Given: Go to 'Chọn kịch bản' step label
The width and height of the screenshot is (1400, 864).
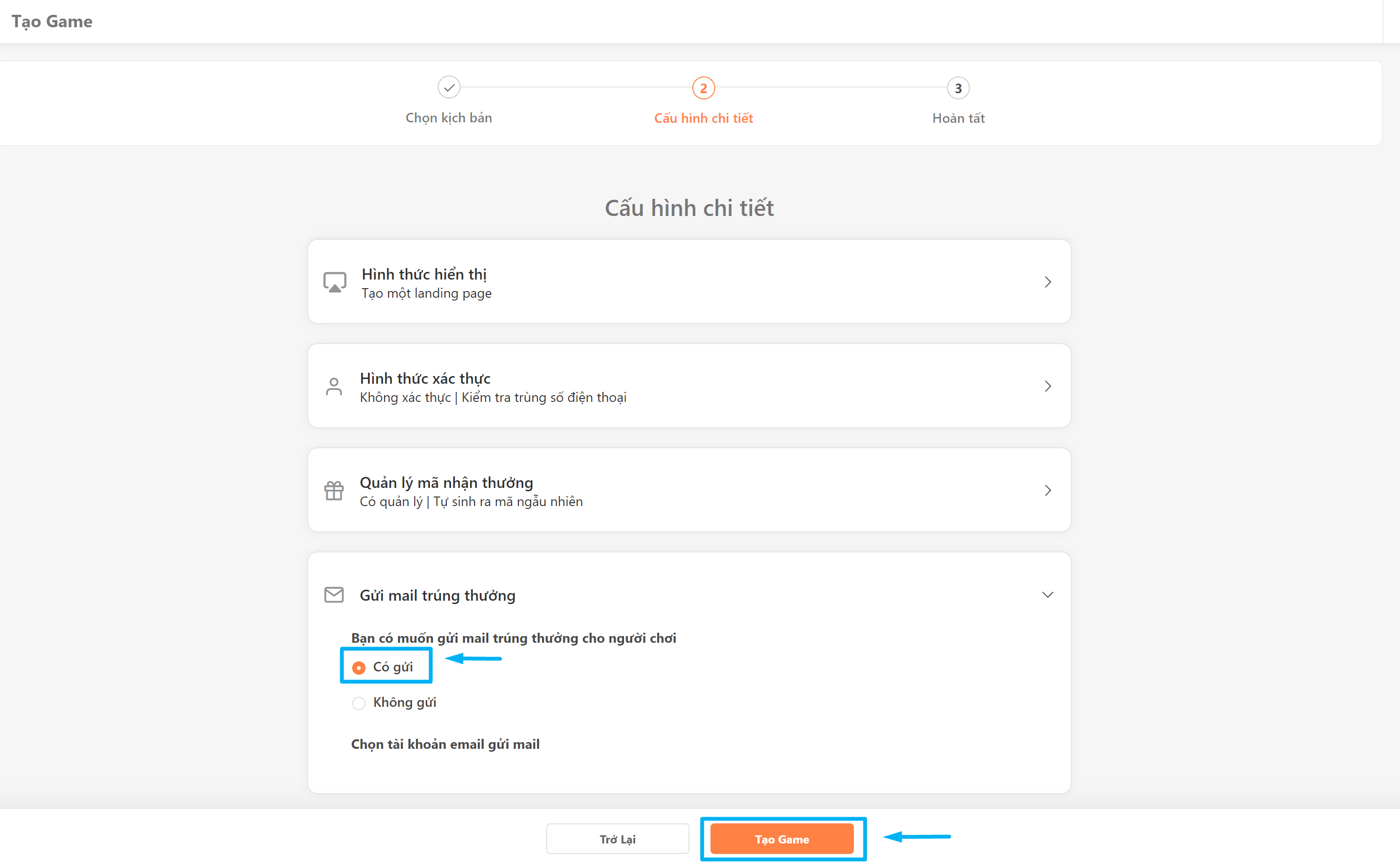Looking at the screenshot, I should (x=448, y=118).
